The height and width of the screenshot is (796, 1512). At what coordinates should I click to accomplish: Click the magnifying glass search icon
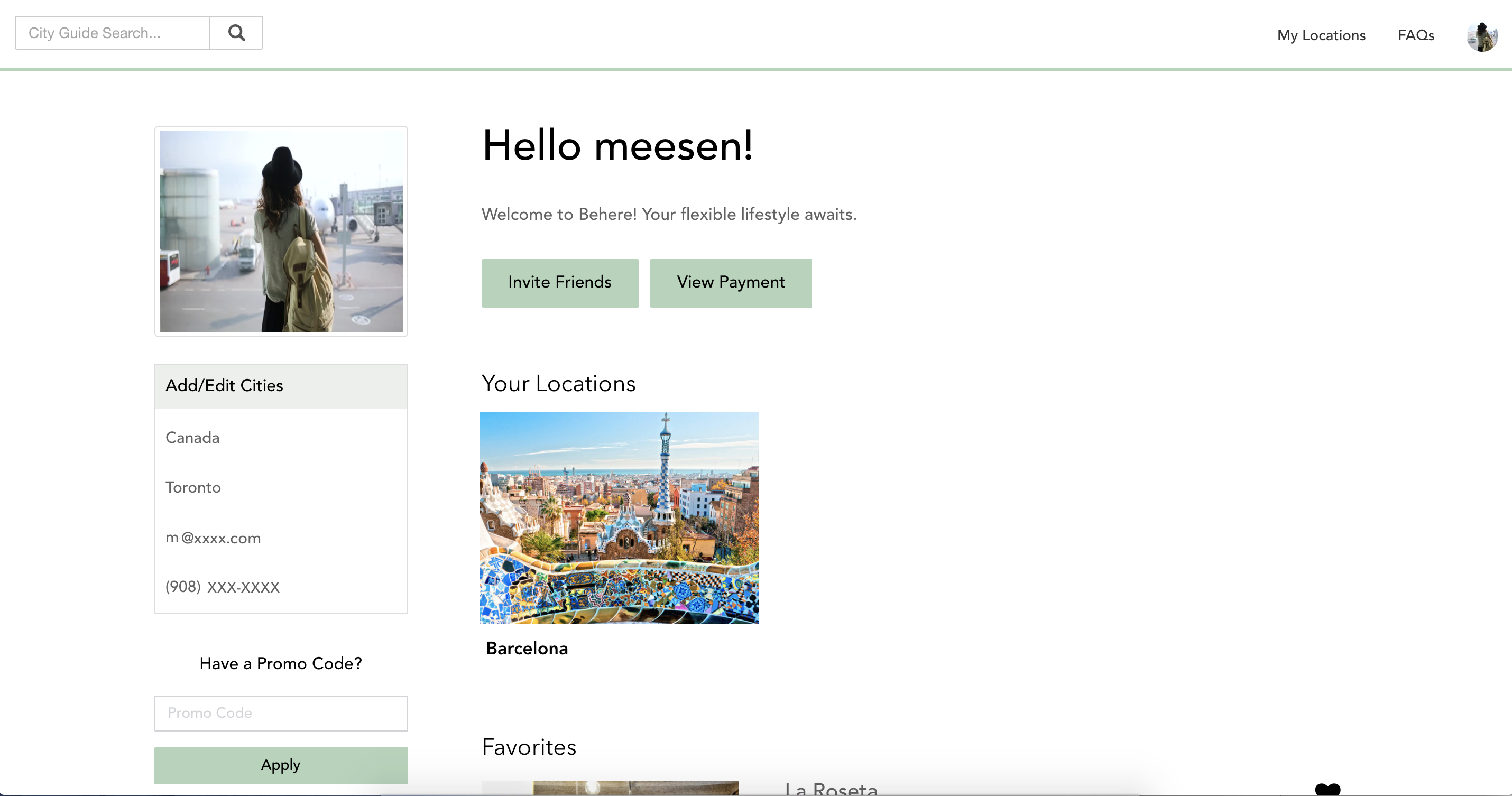click(236, 33)
